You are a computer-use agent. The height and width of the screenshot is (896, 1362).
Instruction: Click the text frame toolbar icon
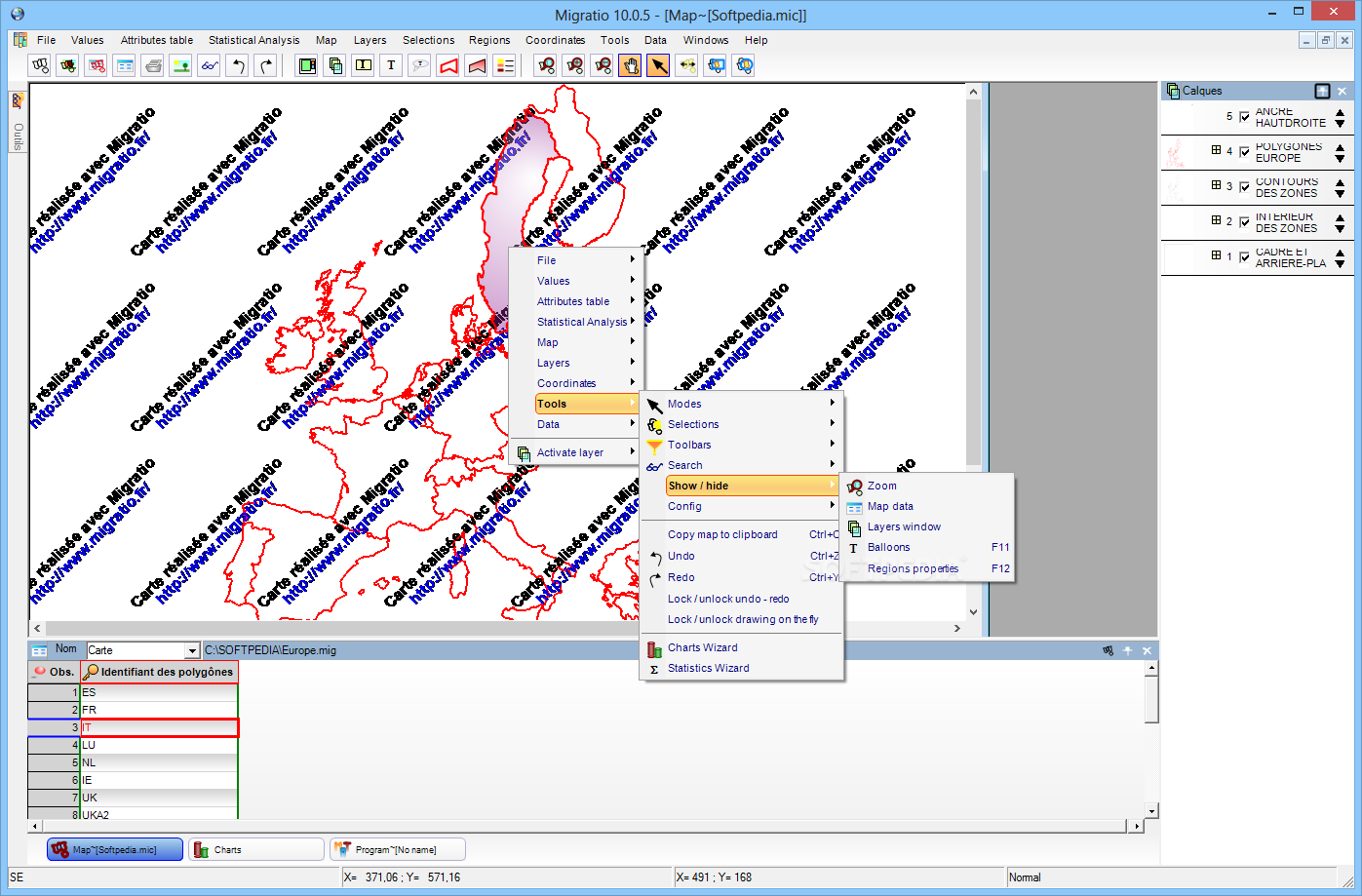(x=364, y=65)
